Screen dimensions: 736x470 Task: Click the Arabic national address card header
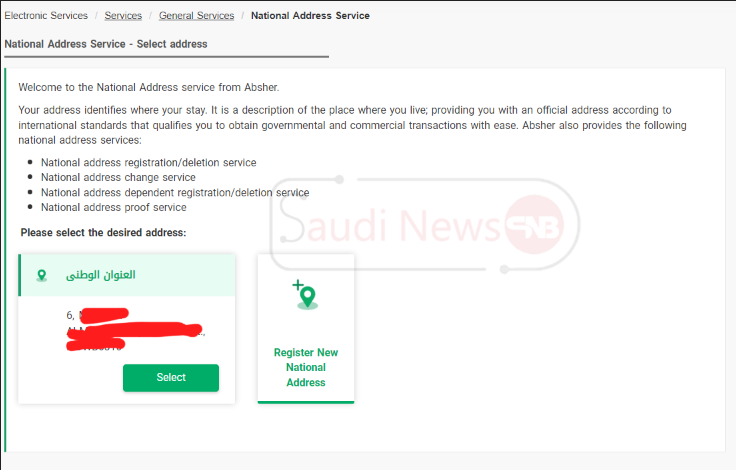click(x=127, y=275)
